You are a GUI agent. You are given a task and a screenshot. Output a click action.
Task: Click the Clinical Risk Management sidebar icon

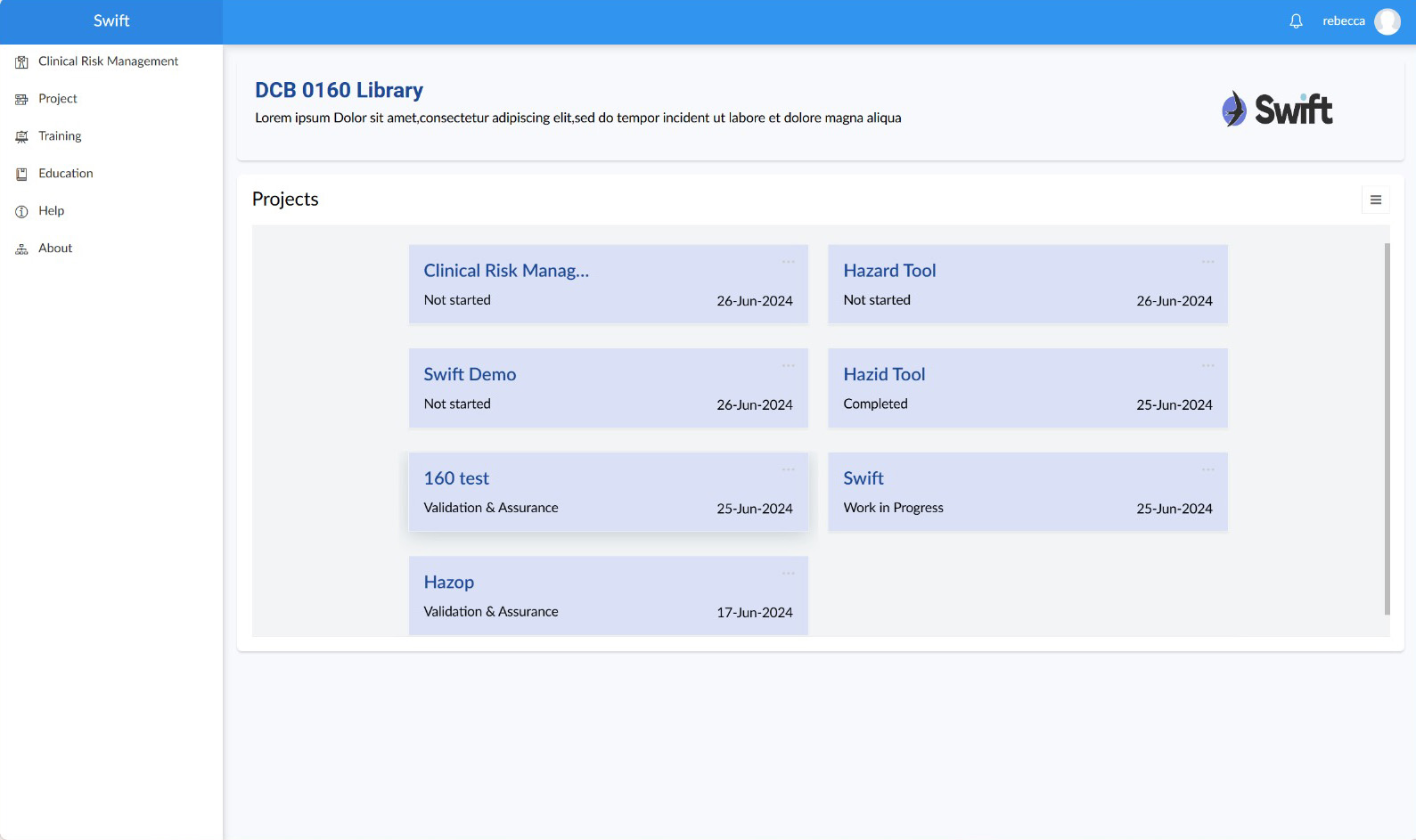(21, 61)
